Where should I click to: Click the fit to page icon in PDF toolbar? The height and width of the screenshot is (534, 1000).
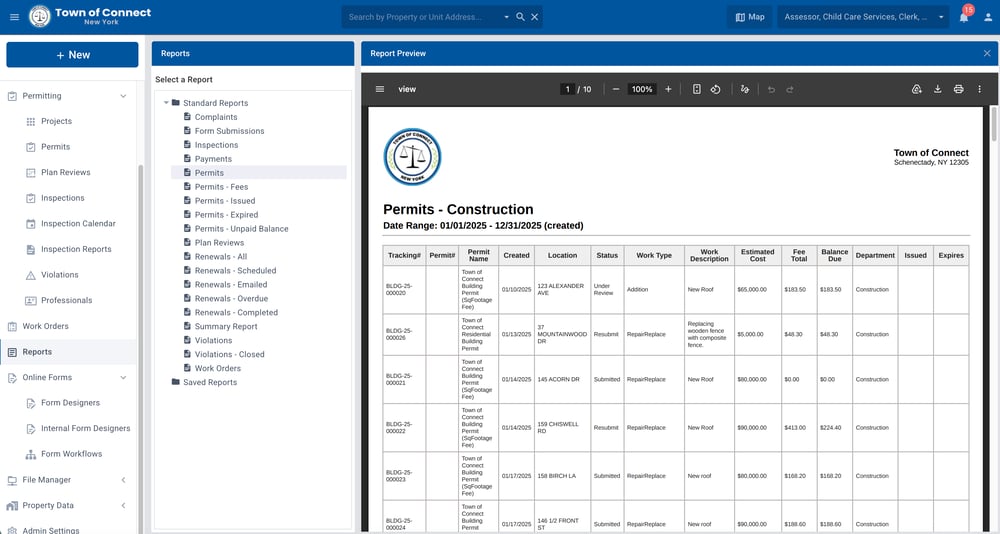pos(696,89)
